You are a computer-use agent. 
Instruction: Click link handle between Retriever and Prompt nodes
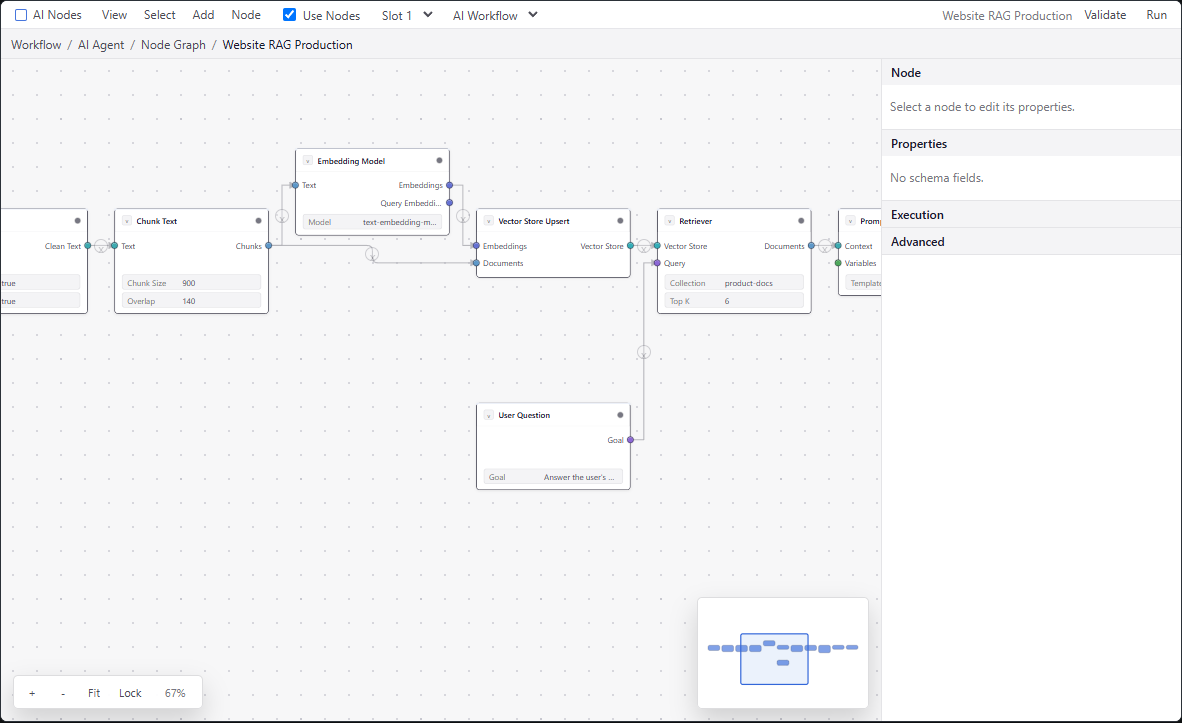tap(825, 247)
